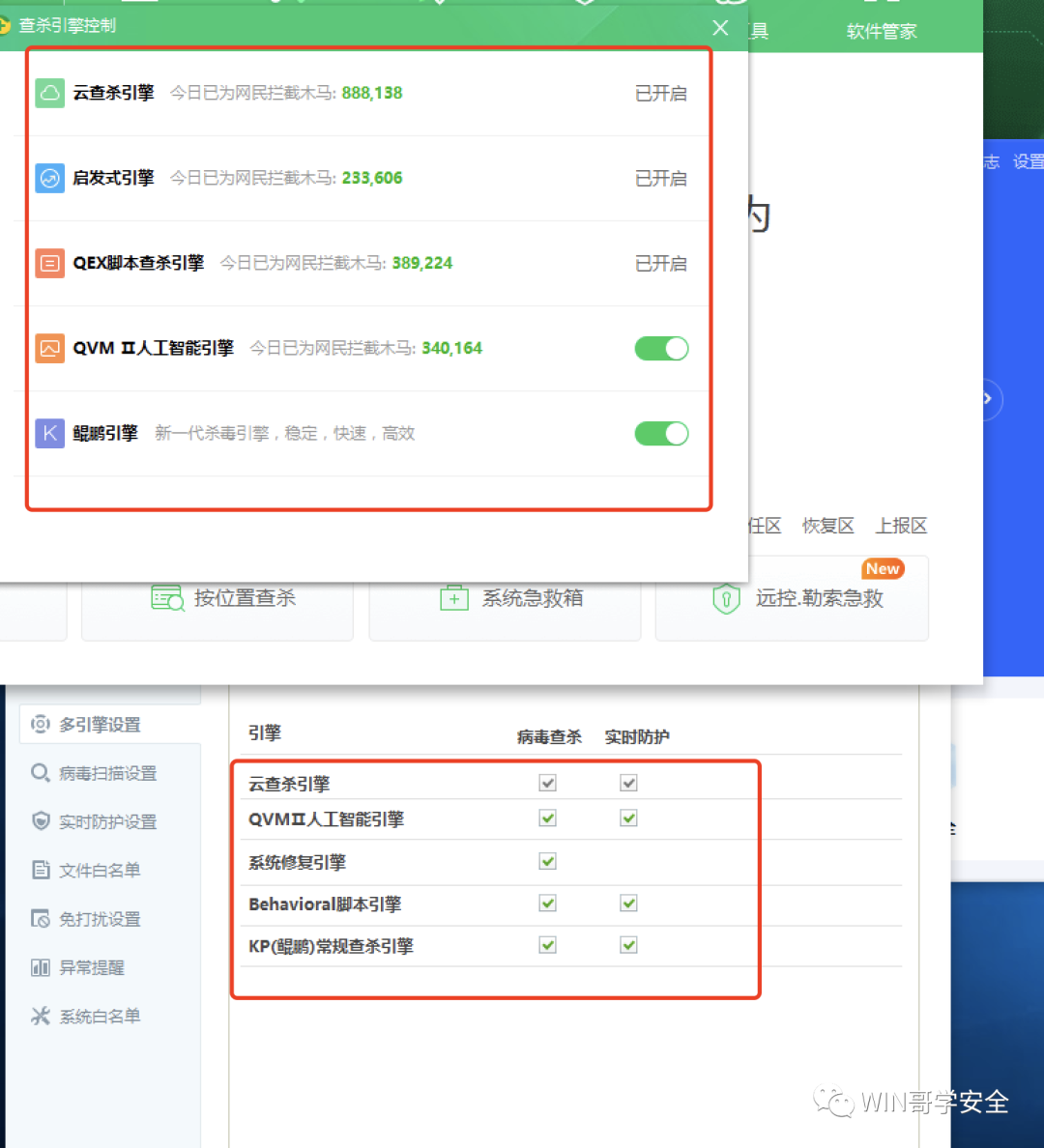Screen dimensions: 1044x1148
Task: Click the 免打扰设置 icon
Action: tap(41, 918)
